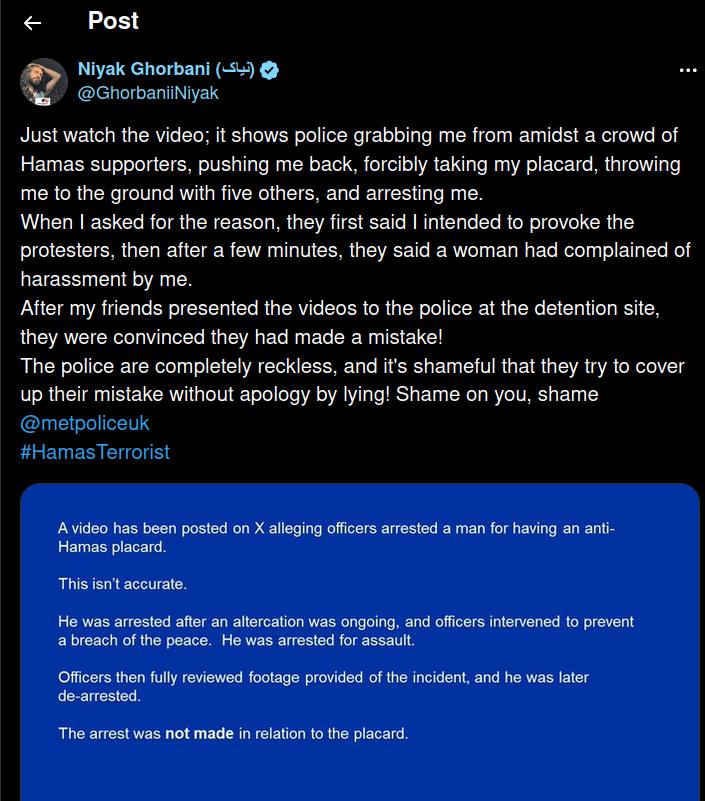Click the 'Just watch the video' opening sentence
This screenshot has width=705, height=801.
tap(114, 135)
